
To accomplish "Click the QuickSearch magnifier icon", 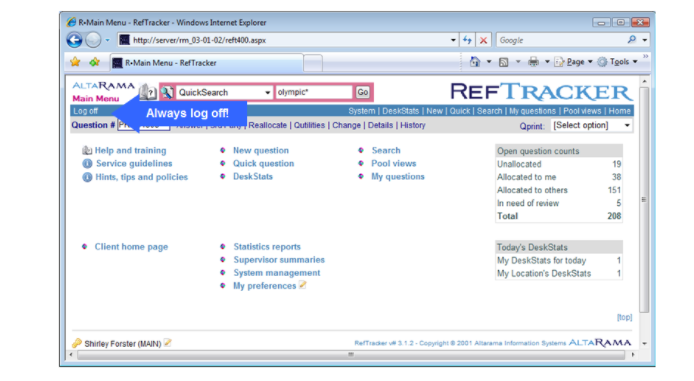I will [x=167, y=92].
